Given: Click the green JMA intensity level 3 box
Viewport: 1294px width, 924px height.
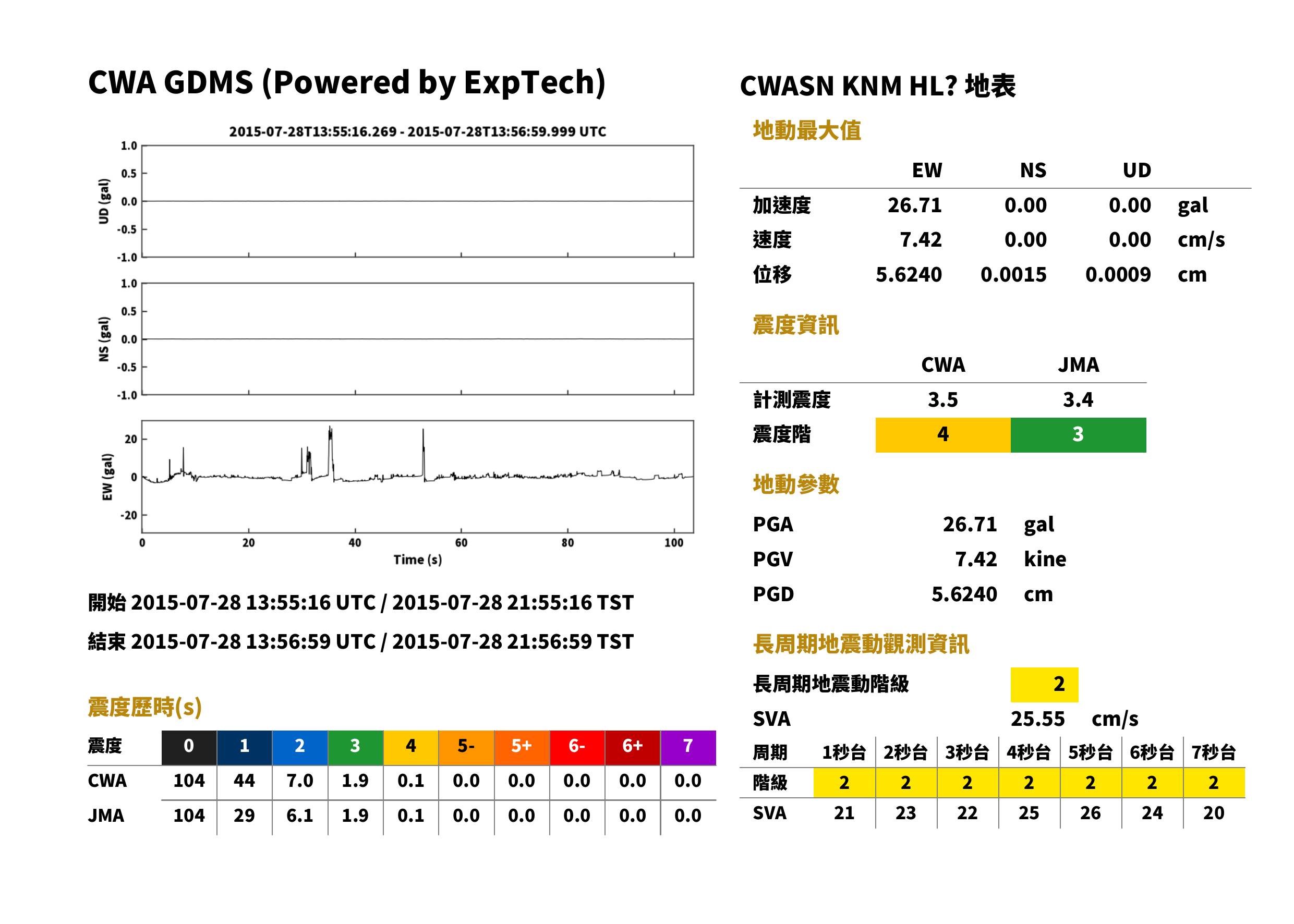Looking at the screenshot, I should coord(1079,435).
